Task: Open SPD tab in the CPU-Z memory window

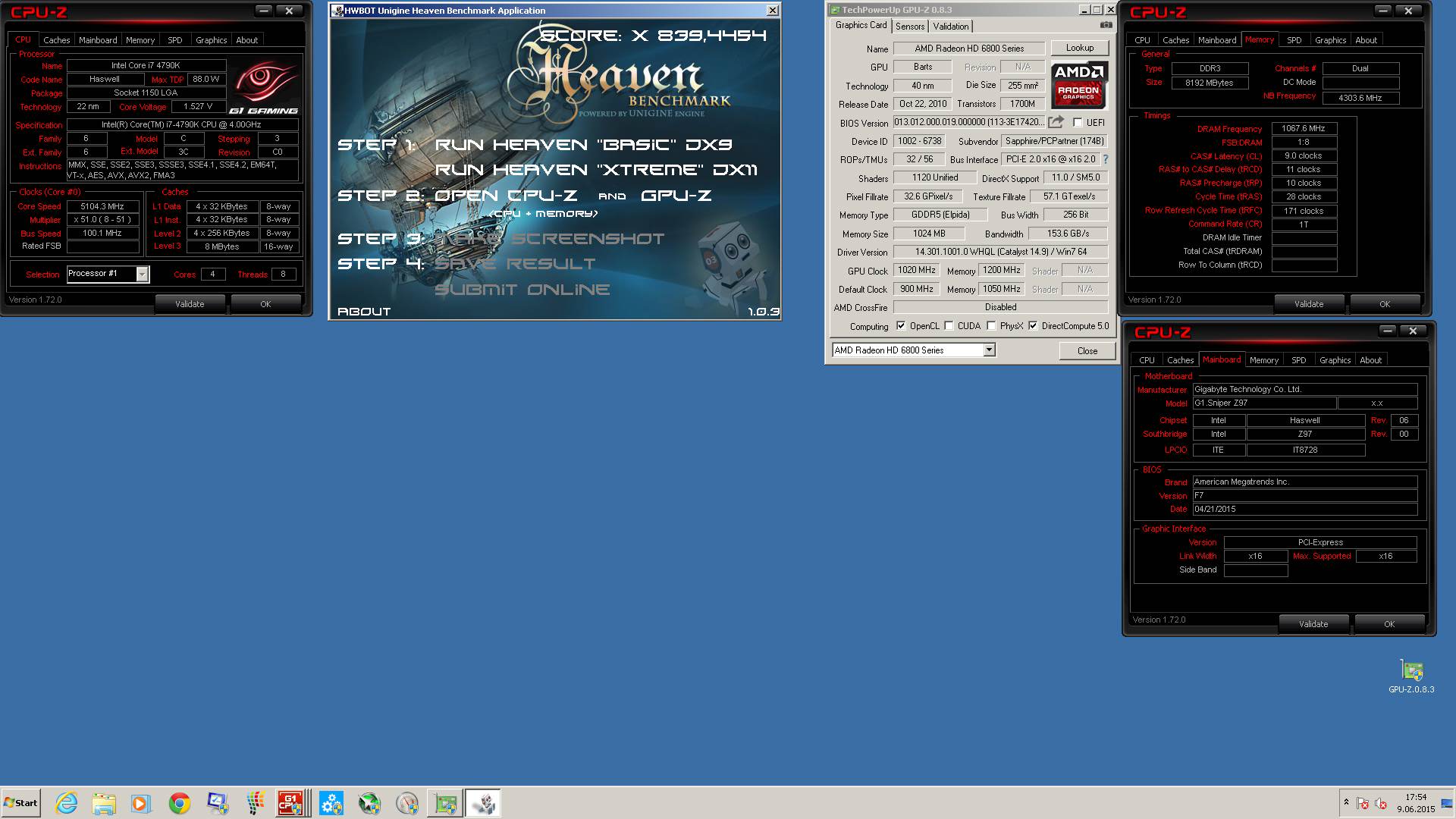Action: pos(1294,40)
